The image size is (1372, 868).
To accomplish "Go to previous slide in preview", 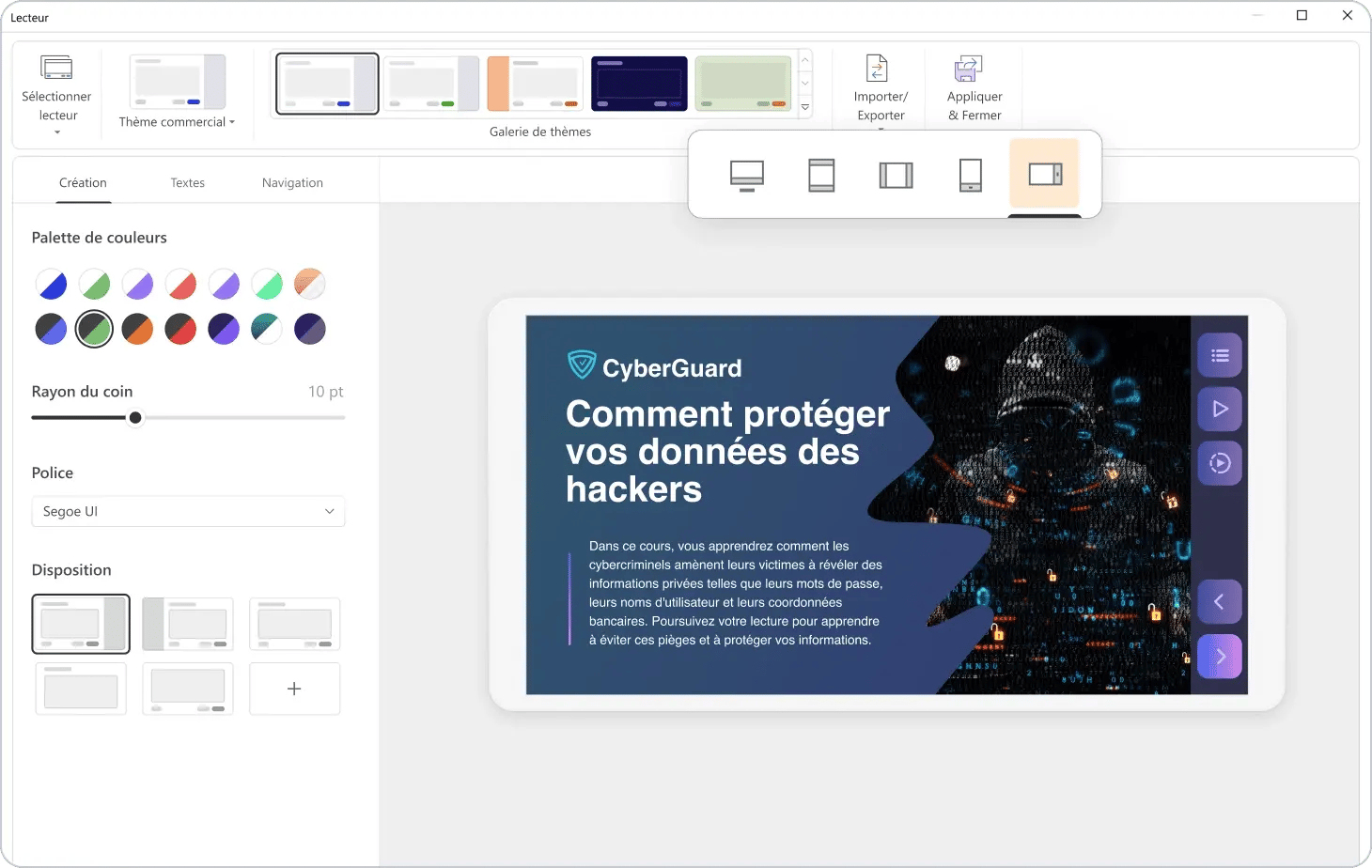I will [x=1220, y=601].
